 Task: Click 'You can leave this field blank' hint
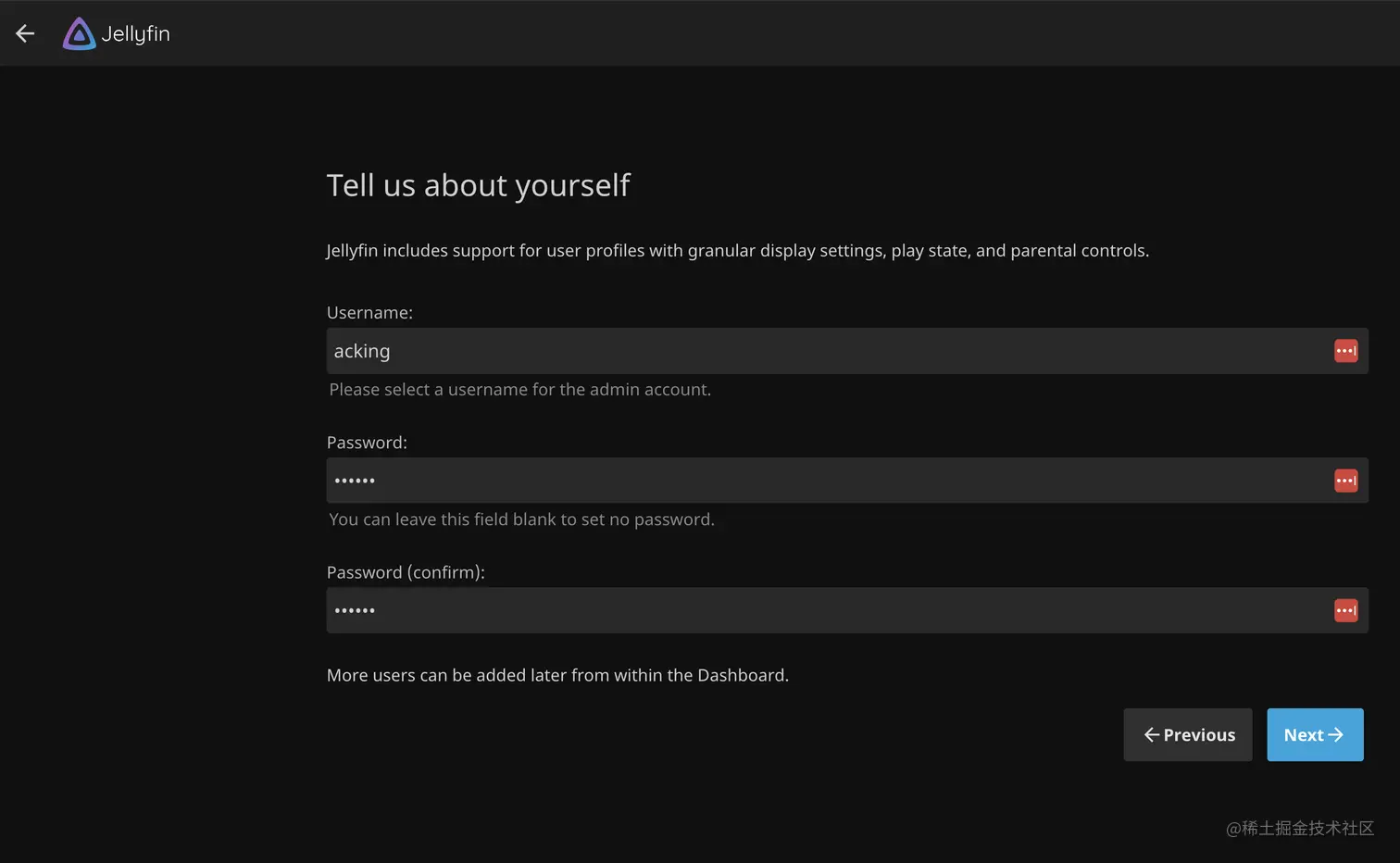[522, 519]
